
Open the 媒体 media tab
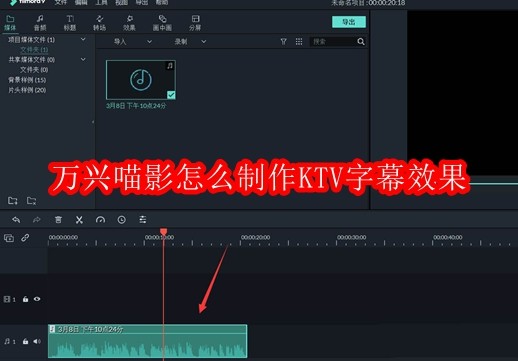coord(10,23)
